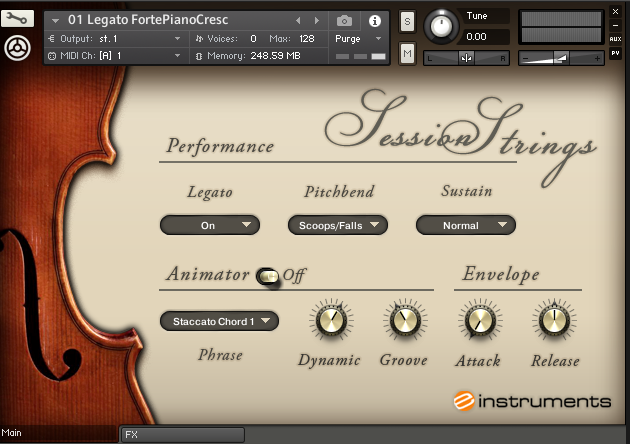Expand the Sustain Normal dropdown
630x444 pixels.
click(466, 225)
